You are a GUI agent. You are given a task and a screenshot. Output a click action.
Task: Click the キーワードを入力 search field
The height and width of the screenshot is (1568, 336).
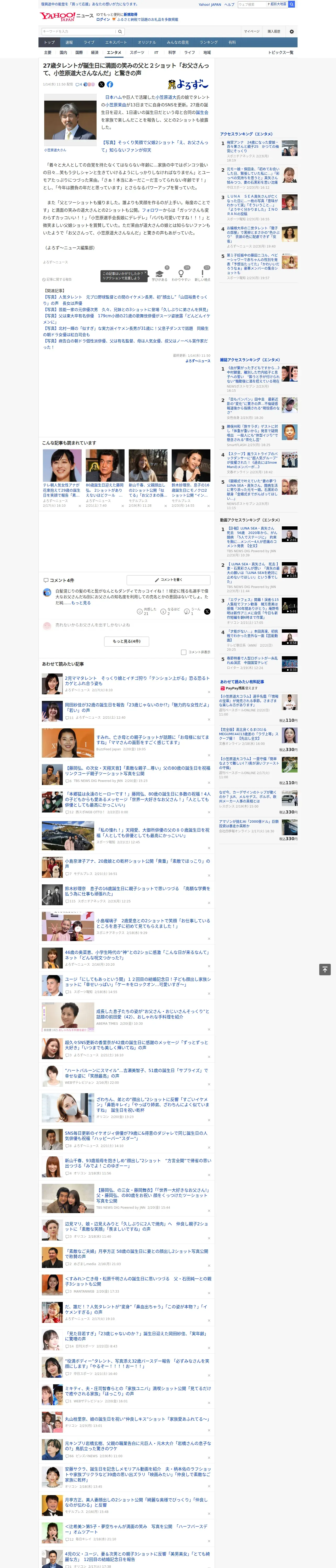pyautogui.click(x=79, y=32)
